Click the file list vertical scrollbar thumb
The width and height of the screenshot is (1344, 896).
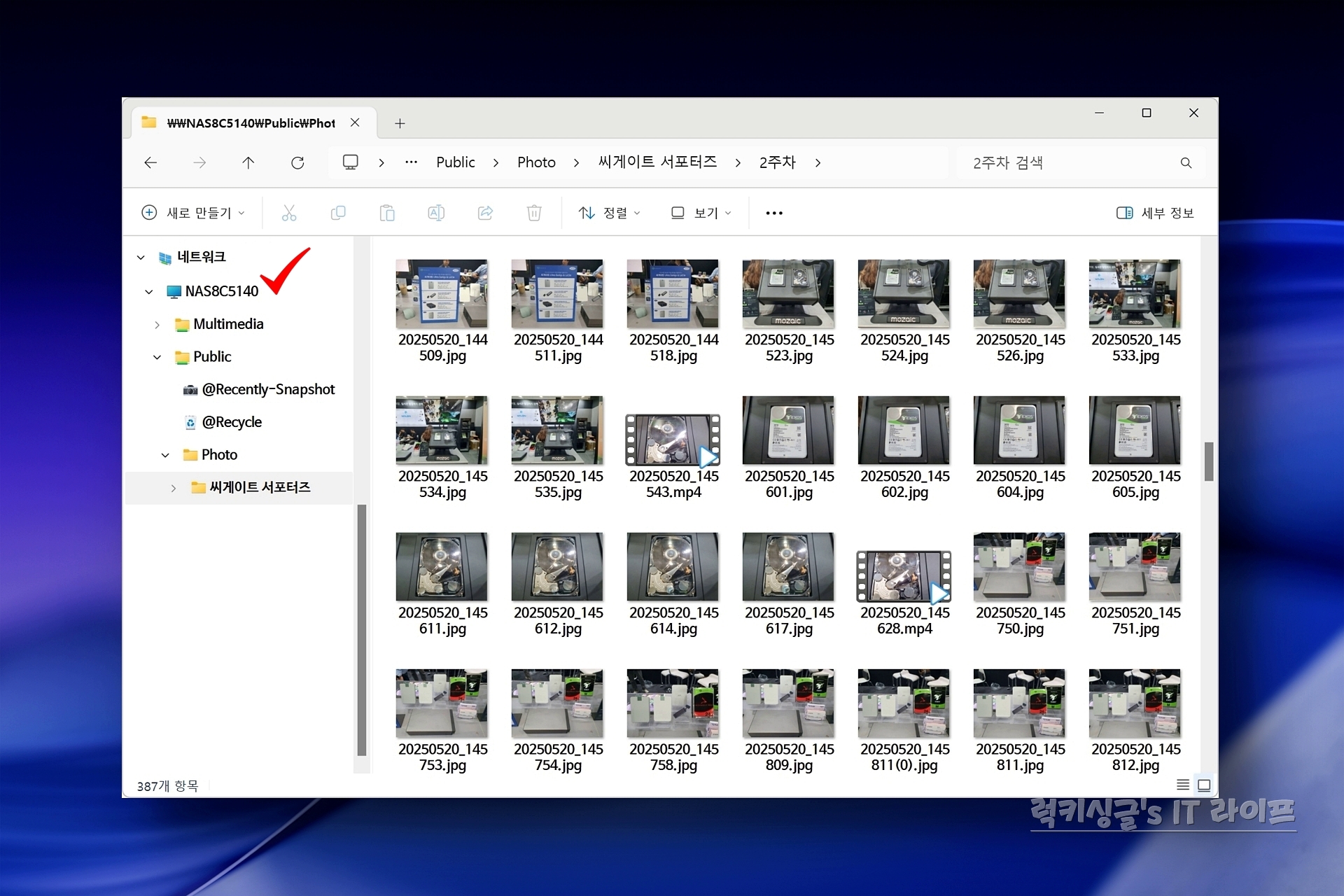click(1208, 461)
